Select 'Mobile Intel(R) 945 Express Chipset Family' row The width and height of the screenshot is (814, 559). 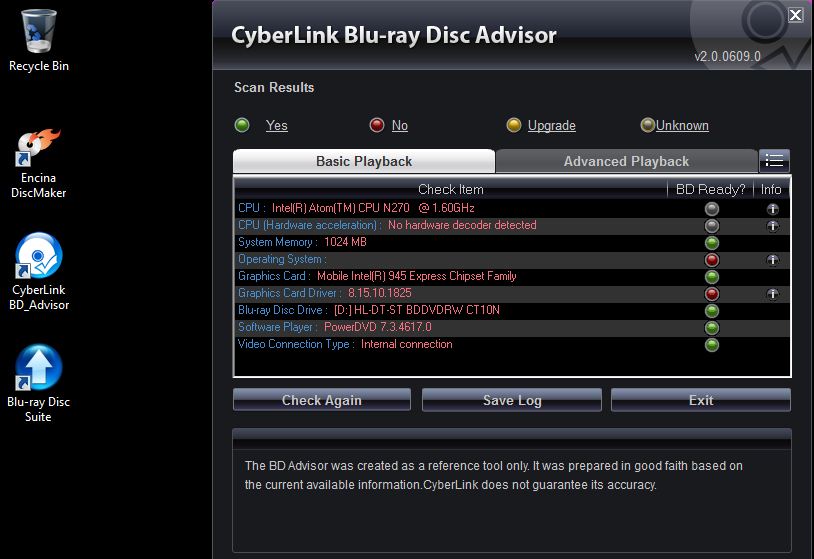coord(512,276)
